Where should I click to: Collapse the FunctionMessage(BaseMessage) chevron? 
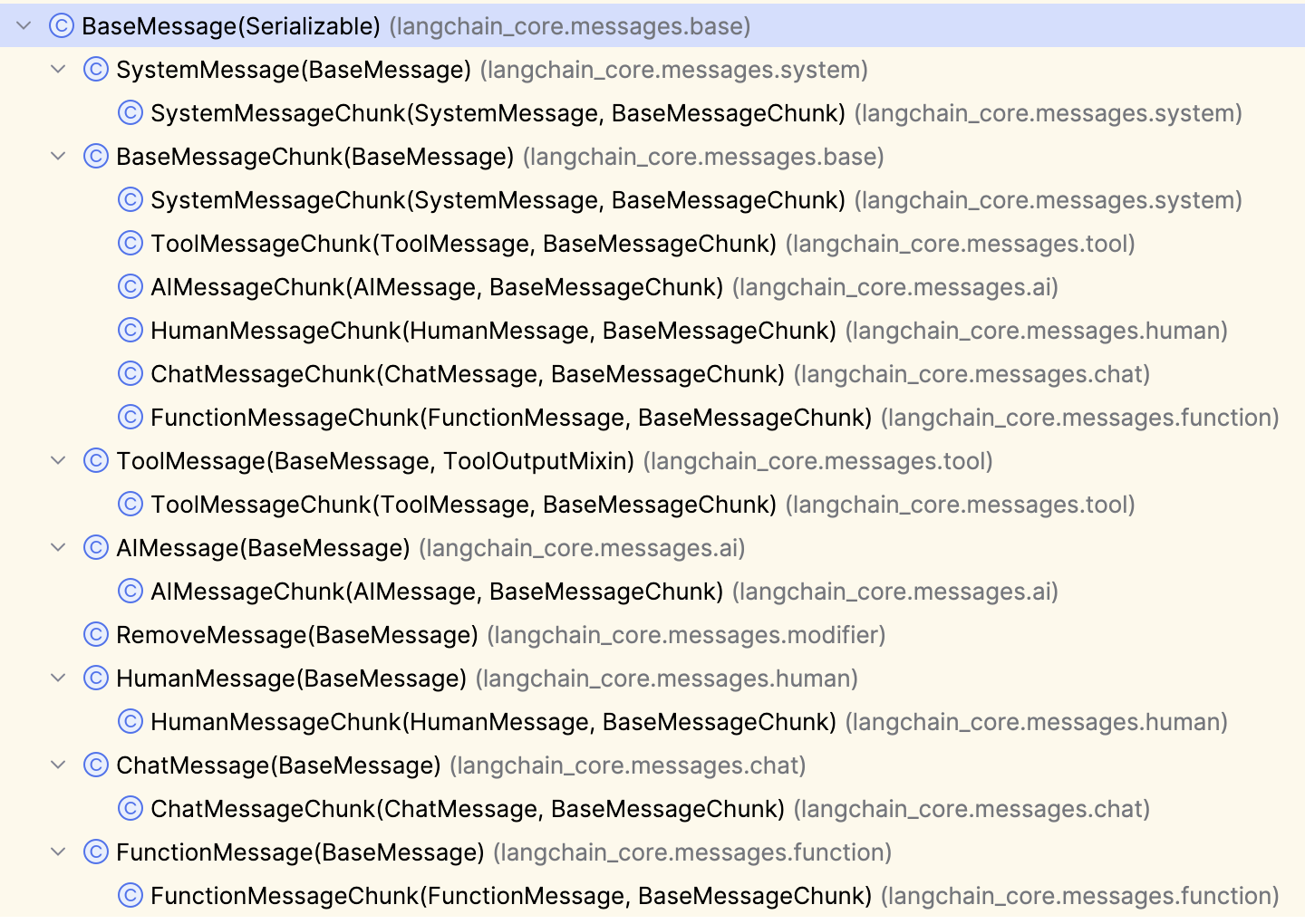(59, 852)
